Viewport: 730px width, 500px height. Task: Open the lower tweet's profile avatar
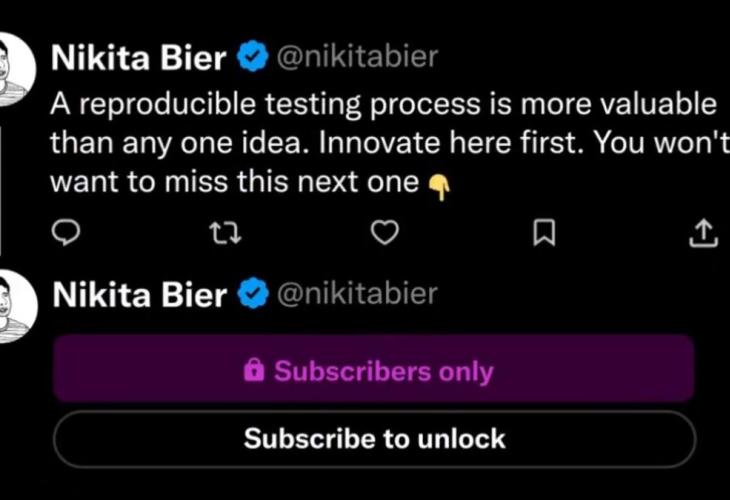click(12, 306)
